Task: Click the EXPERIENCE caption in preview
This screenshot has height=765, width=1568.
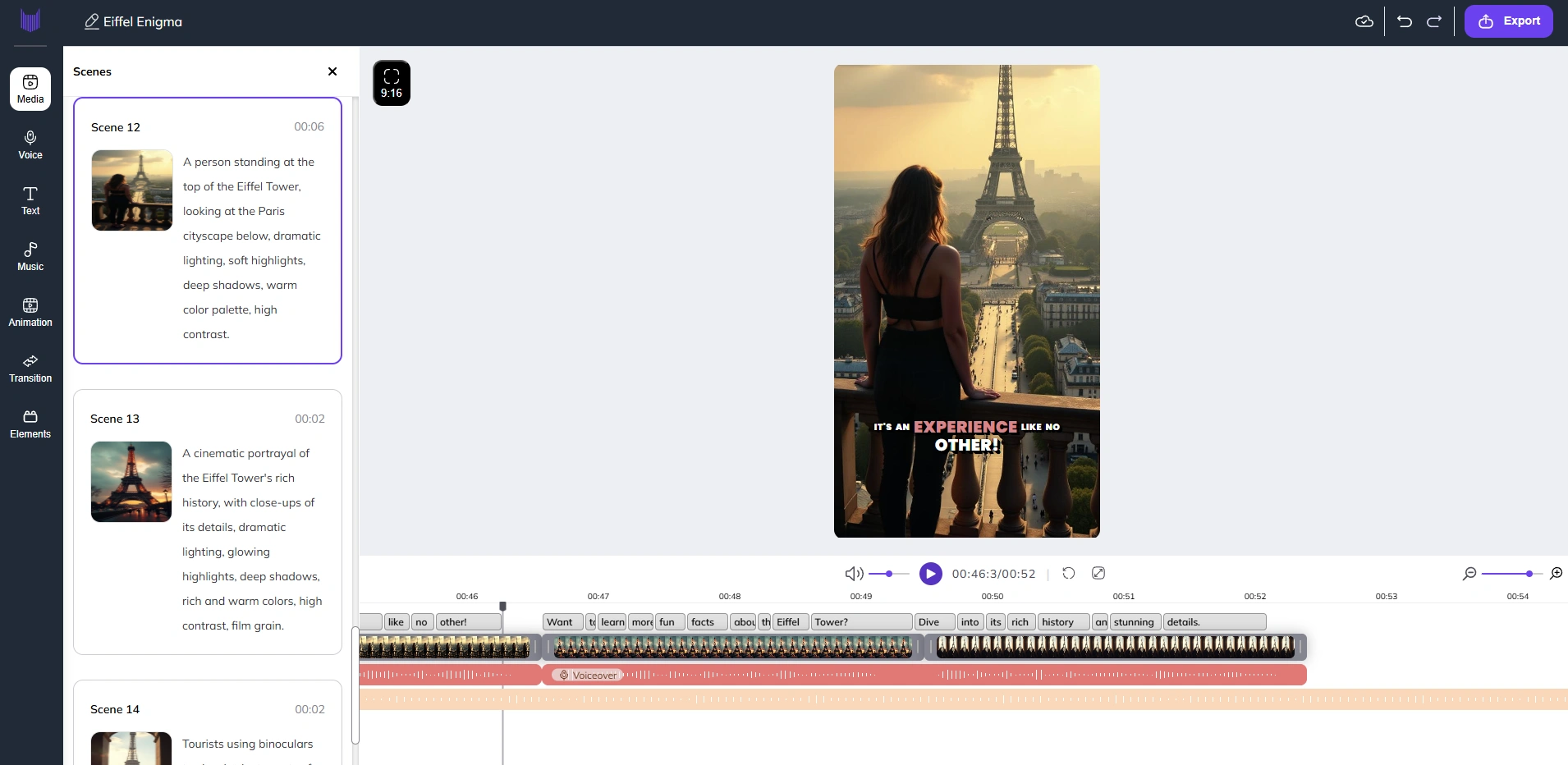Action: tap(965, 427)
